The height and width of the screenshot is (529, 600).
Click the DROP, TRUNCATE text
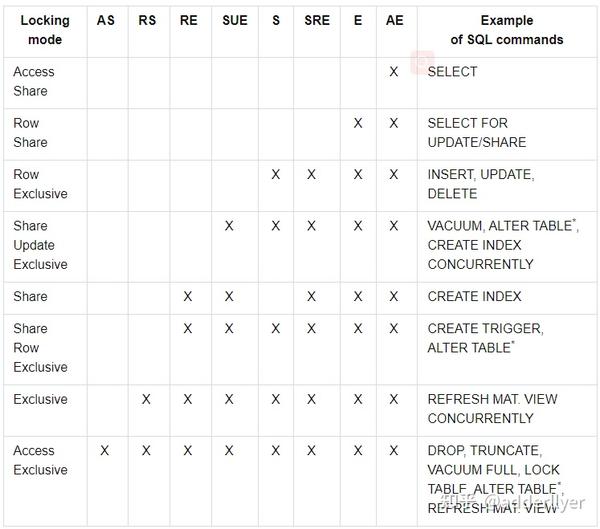point(483,451)
